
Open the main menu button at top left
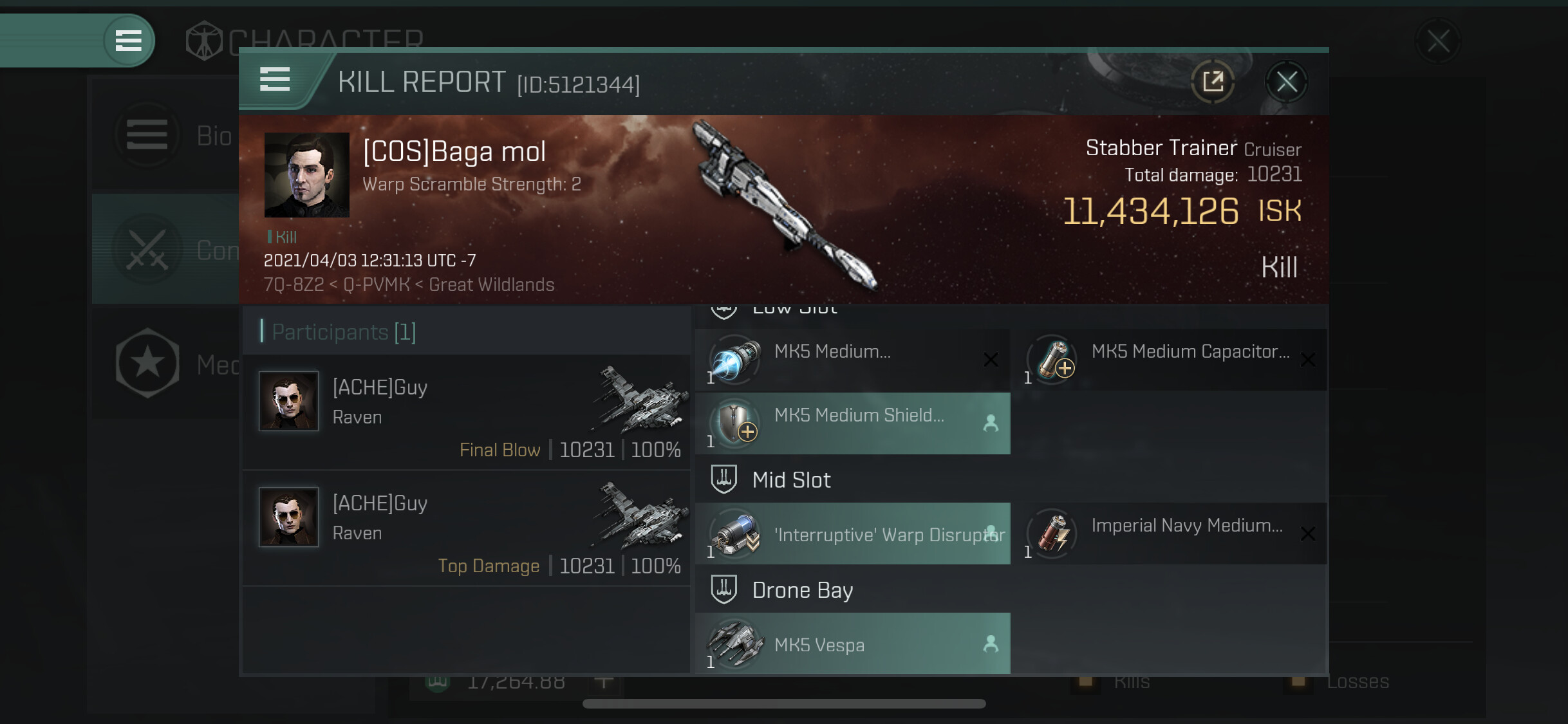(x=129, y=41)
